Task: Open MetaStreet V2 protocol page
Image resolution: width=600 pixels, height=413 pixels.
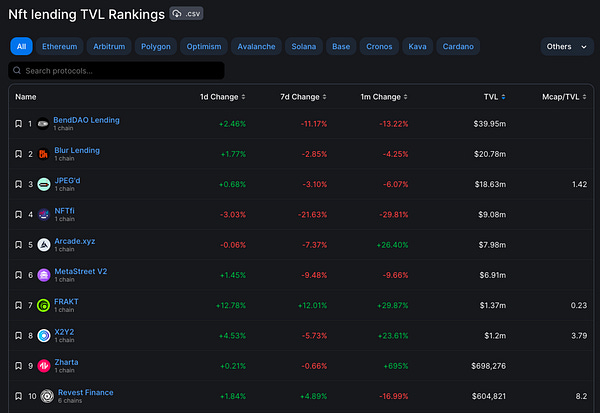Action: (81, 271)
